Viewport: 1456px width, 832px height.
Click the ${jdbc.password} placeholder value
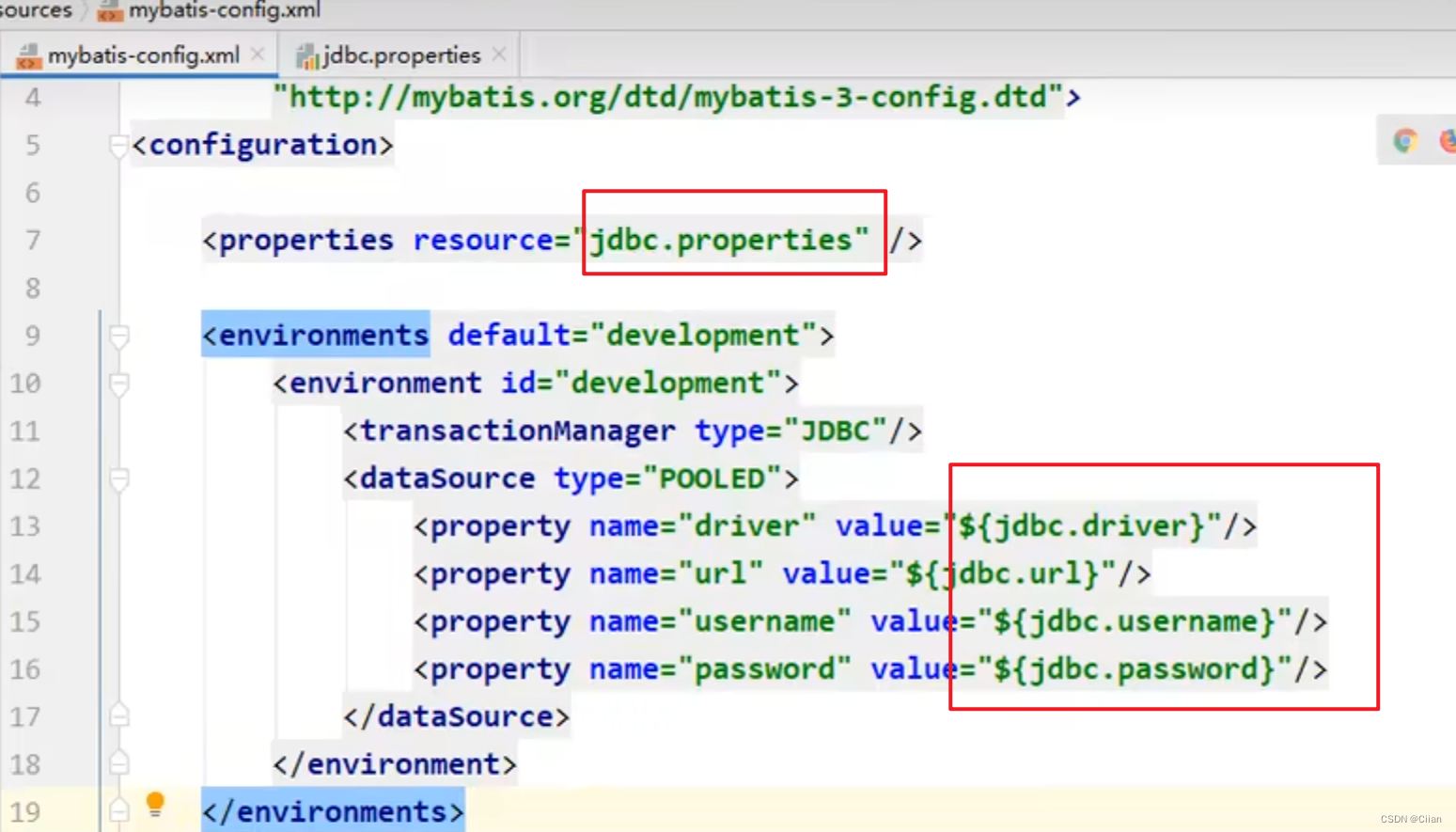[x=1135, y=669]
